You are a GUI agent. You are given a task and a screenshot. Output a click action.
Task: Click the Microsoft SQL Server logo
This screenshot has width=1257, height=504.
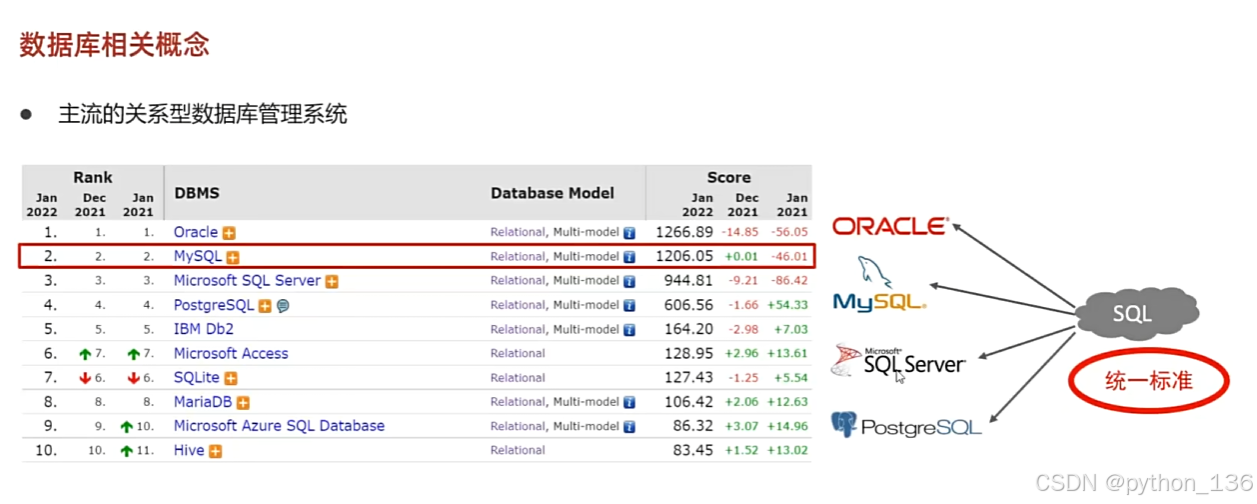pos(898,362)
